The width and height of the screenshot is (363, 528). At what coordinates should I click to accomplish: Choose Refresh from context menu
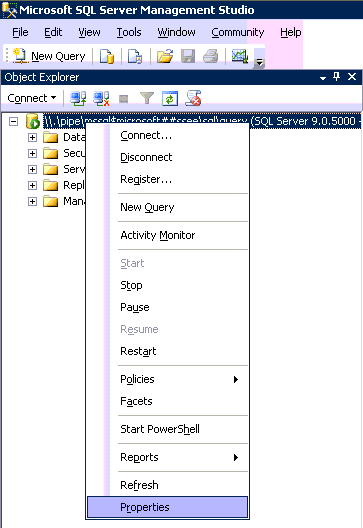pyautogui.click(x=167, y=485)
